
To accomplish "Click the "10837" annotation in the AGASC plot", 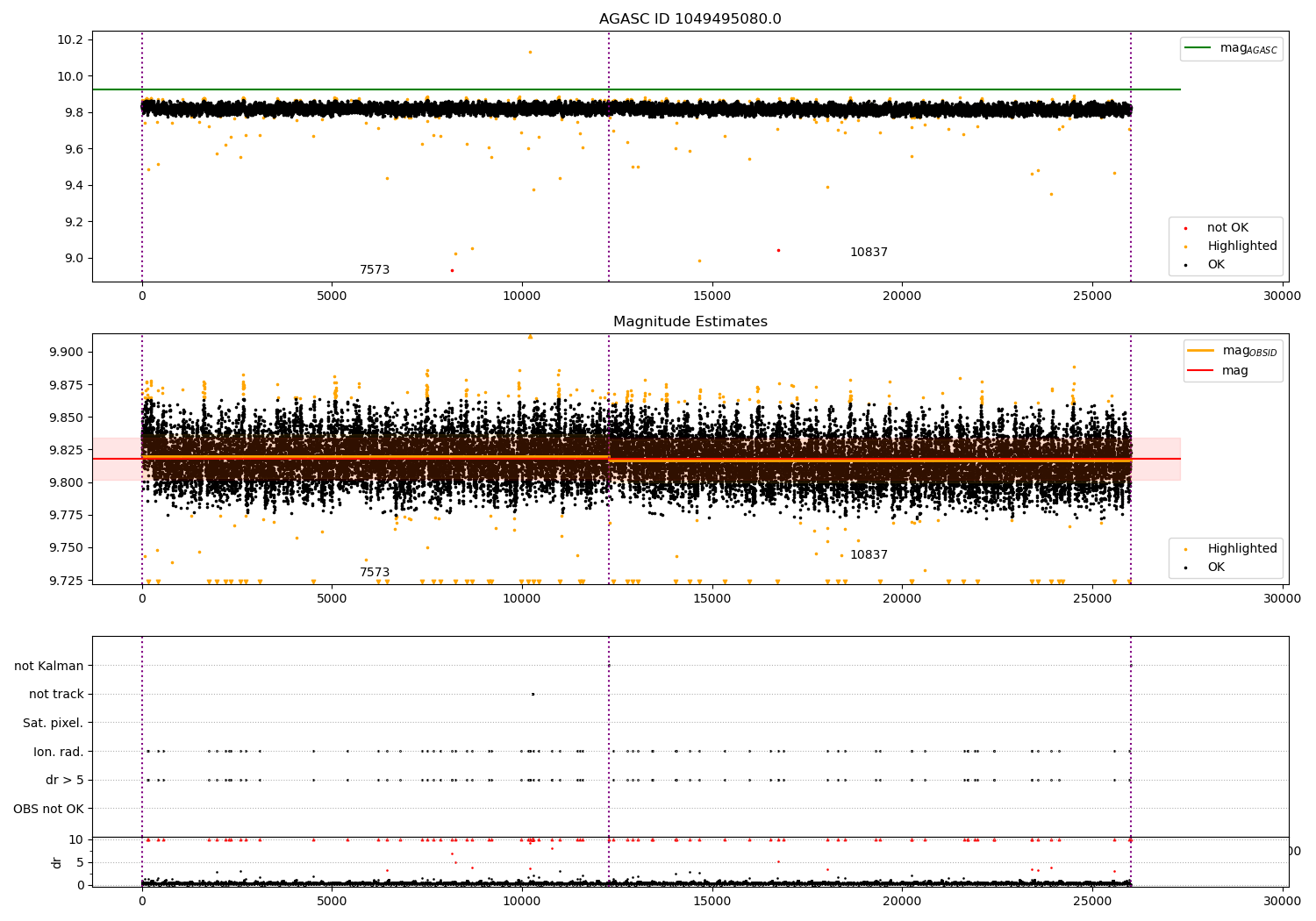I will coord(869,253).
